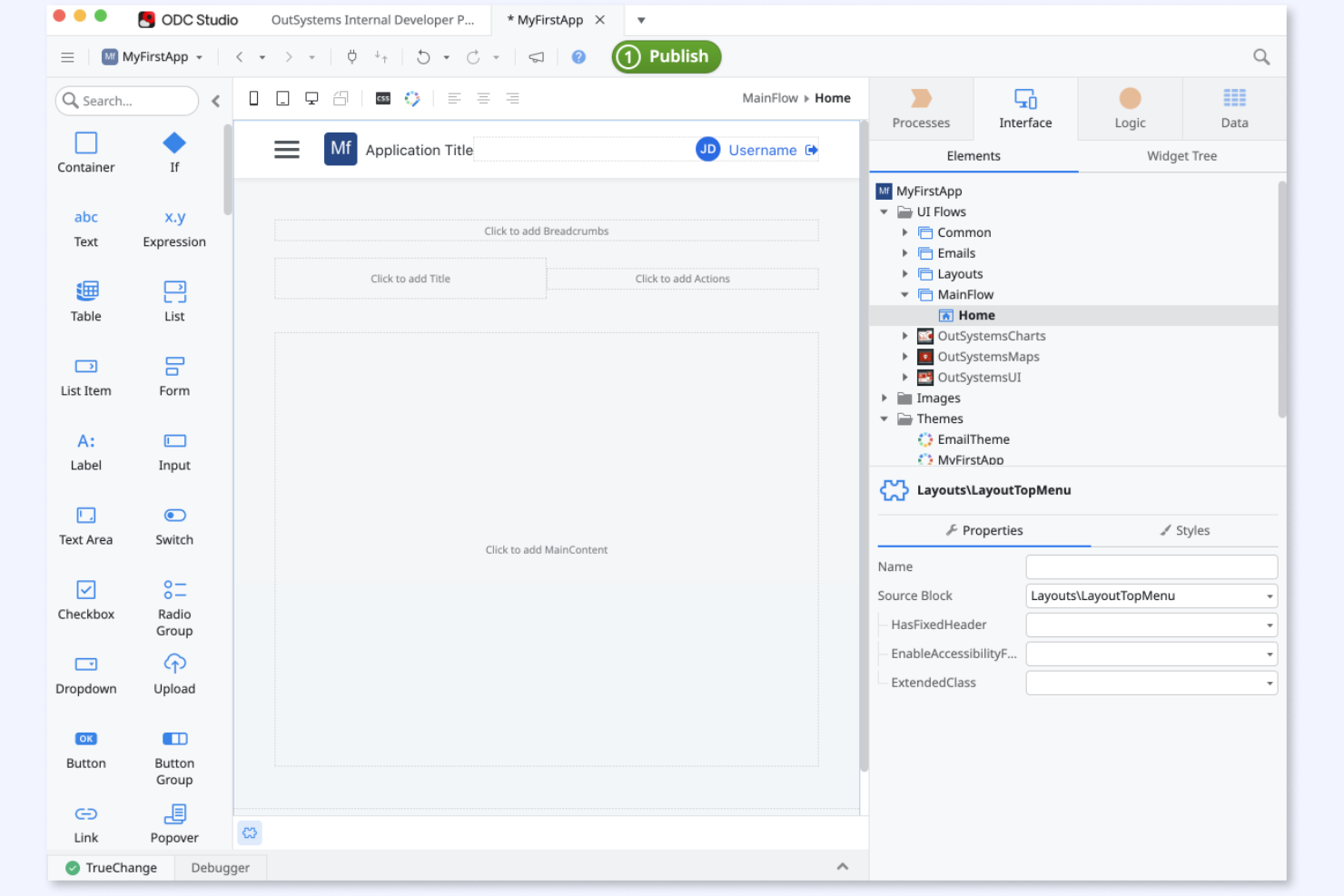
Task: Click the Undo icon in the toolbar
Action: pyautogui.click(x=422, y=56)
